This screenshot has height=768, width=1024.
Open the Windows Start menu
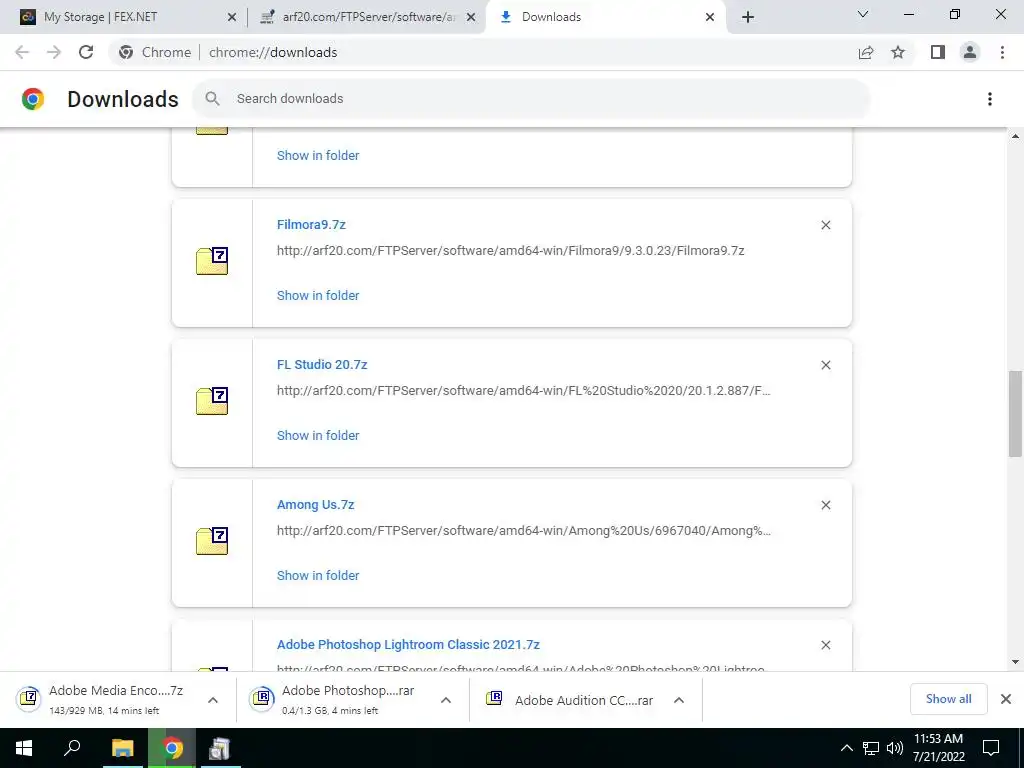pyautogui.click(x=24, y=748)
